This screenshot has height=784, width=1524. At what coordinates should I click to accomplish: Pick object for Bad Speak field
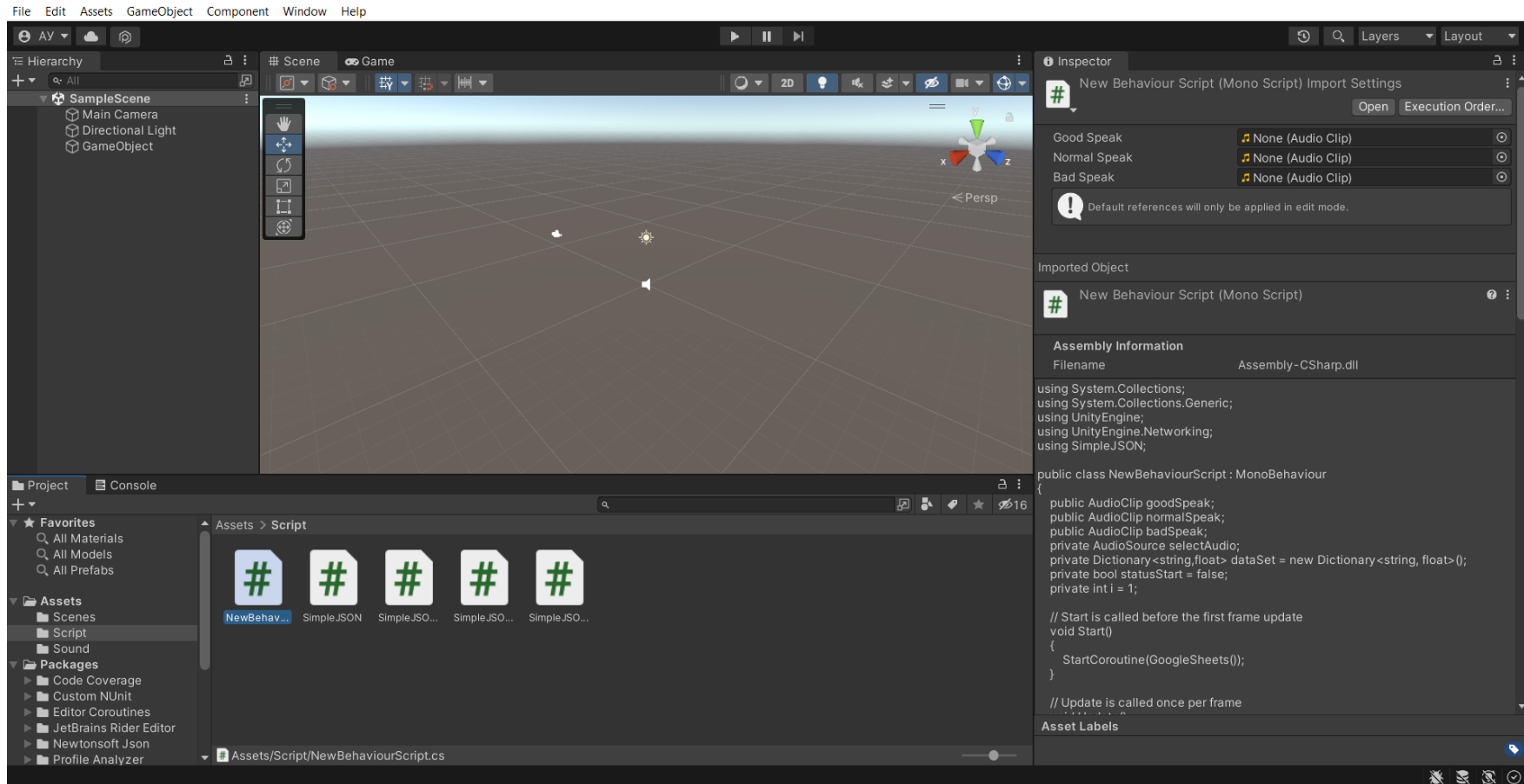pos(1501,177)
